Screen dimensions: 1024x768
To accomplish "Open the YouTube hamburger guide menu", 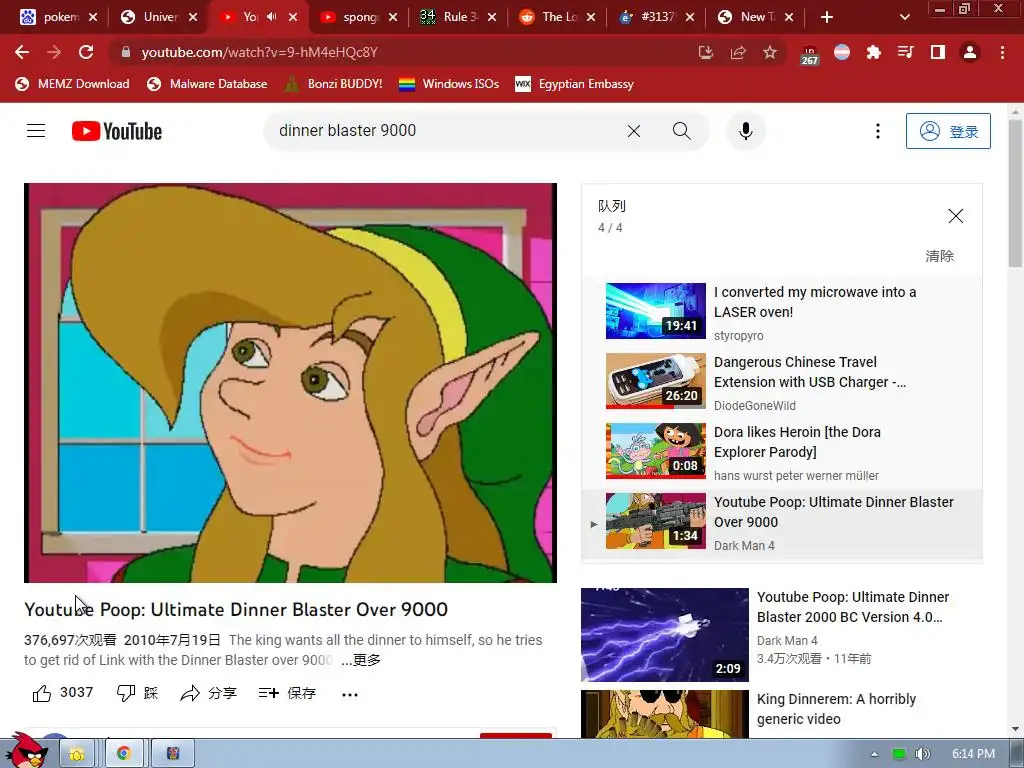I will coord(36,131).
